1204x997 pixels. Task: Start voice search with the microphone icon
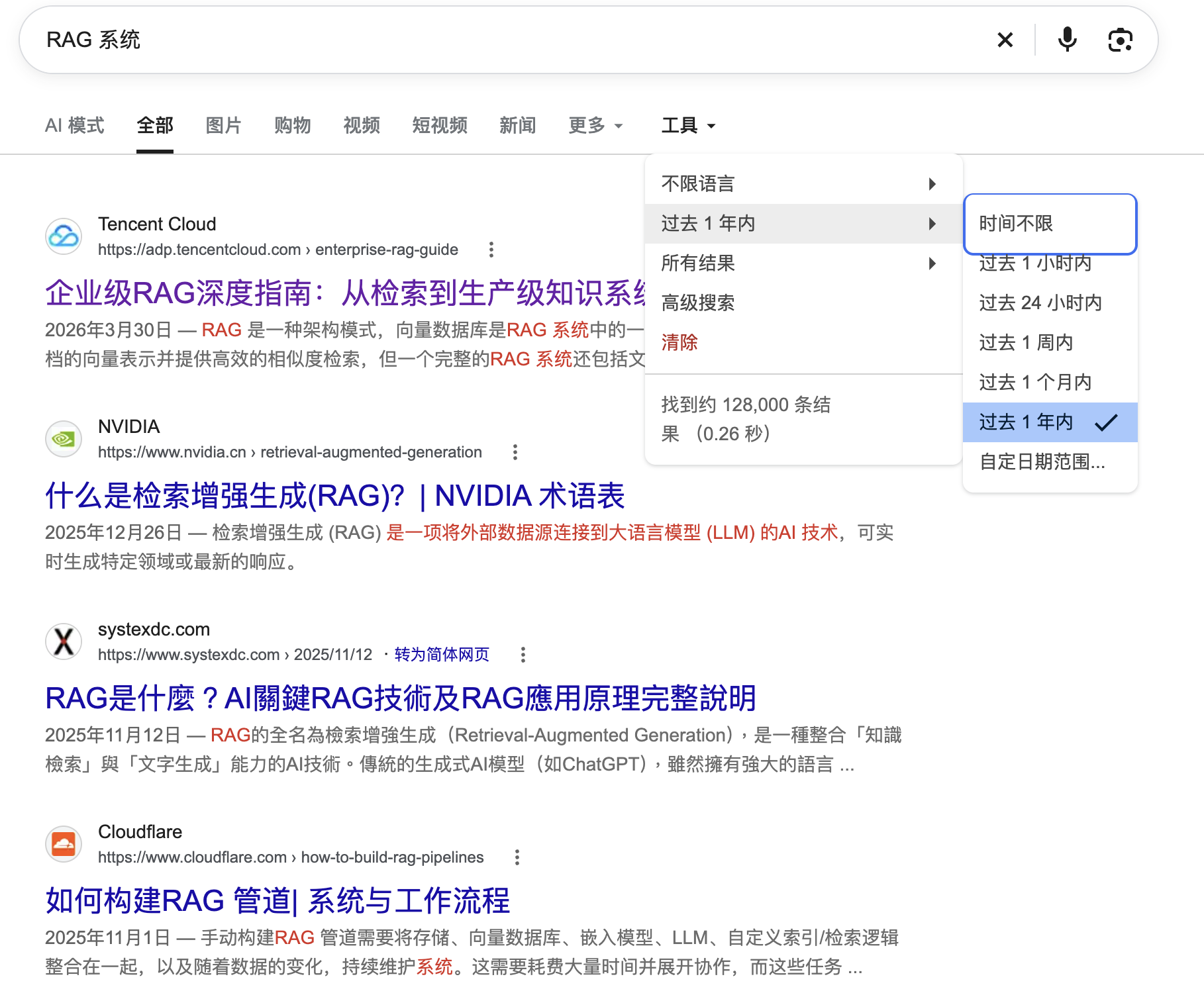pos(1067,40)
